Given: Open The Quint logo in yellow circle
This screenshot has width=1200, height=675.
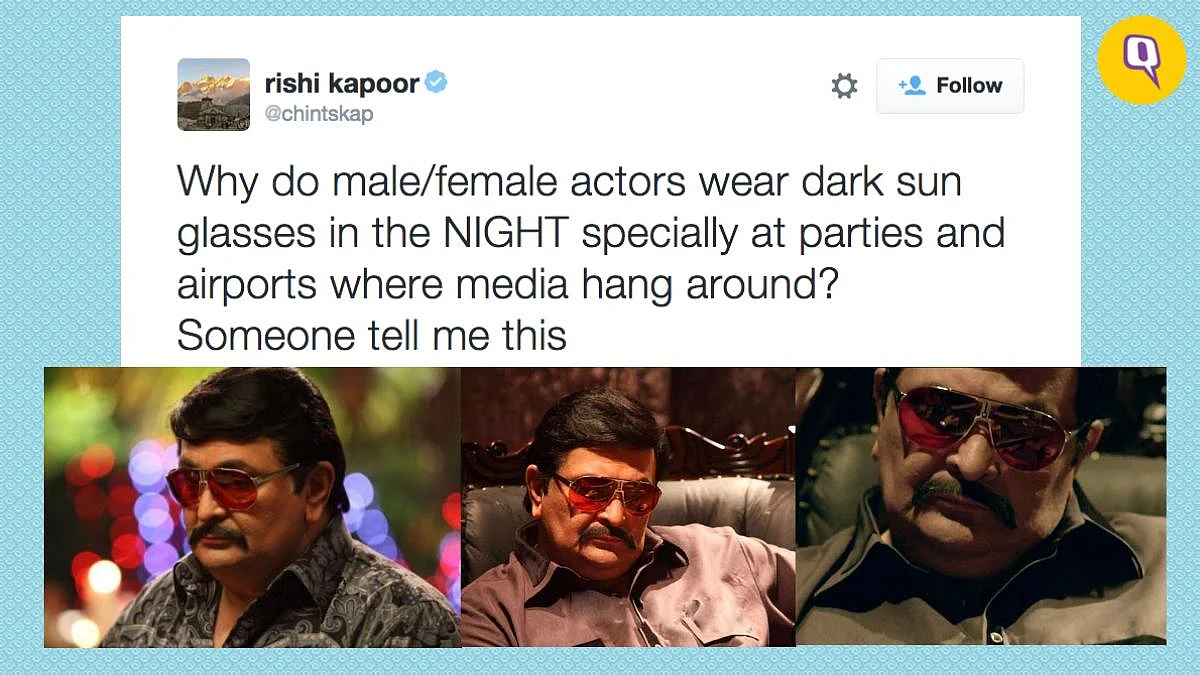Looking at the screenshot, I should (1141, 59).
